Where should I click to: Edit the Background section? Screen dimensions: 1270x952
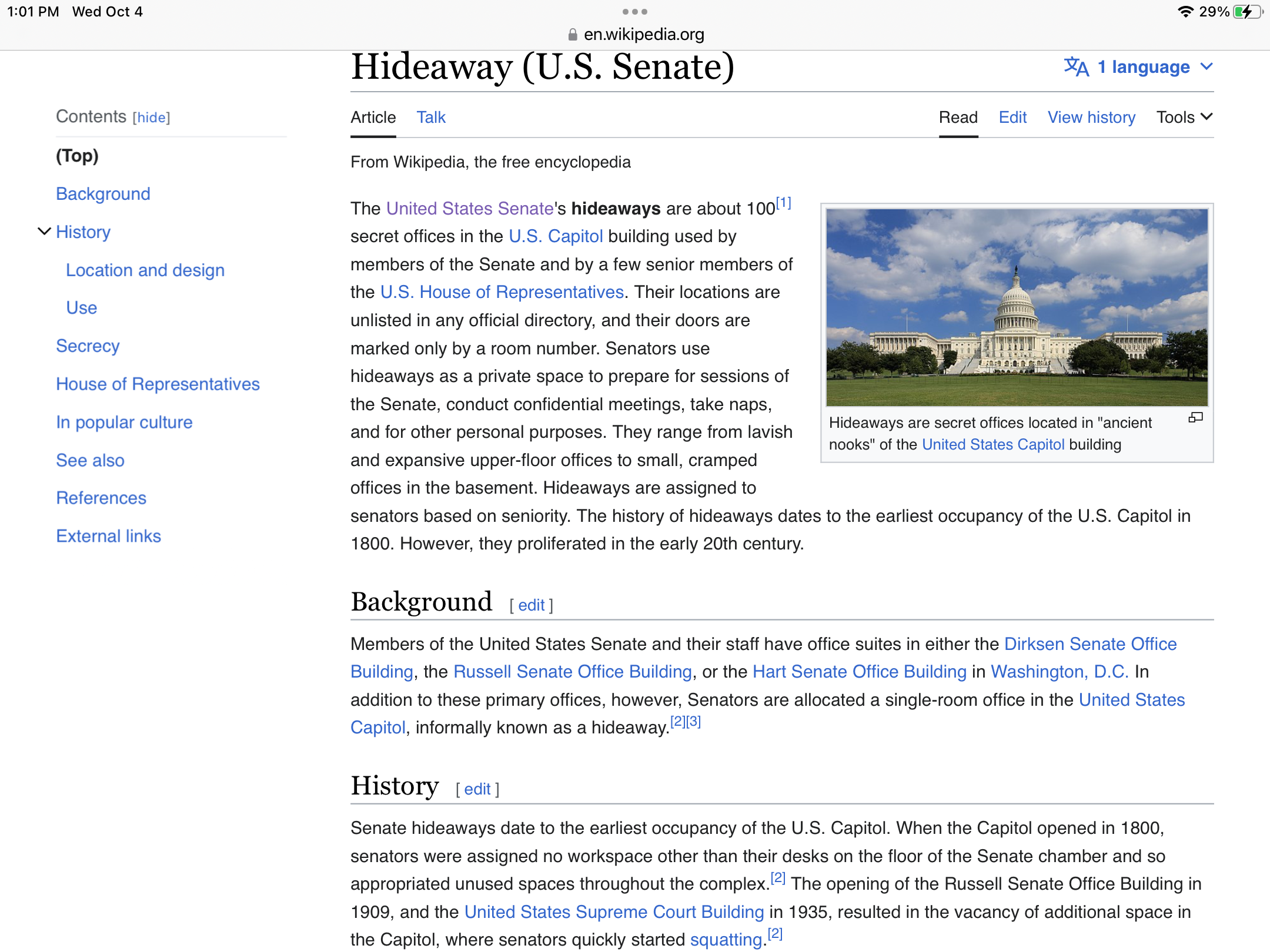pyautogui.click(x=532, y=605)
